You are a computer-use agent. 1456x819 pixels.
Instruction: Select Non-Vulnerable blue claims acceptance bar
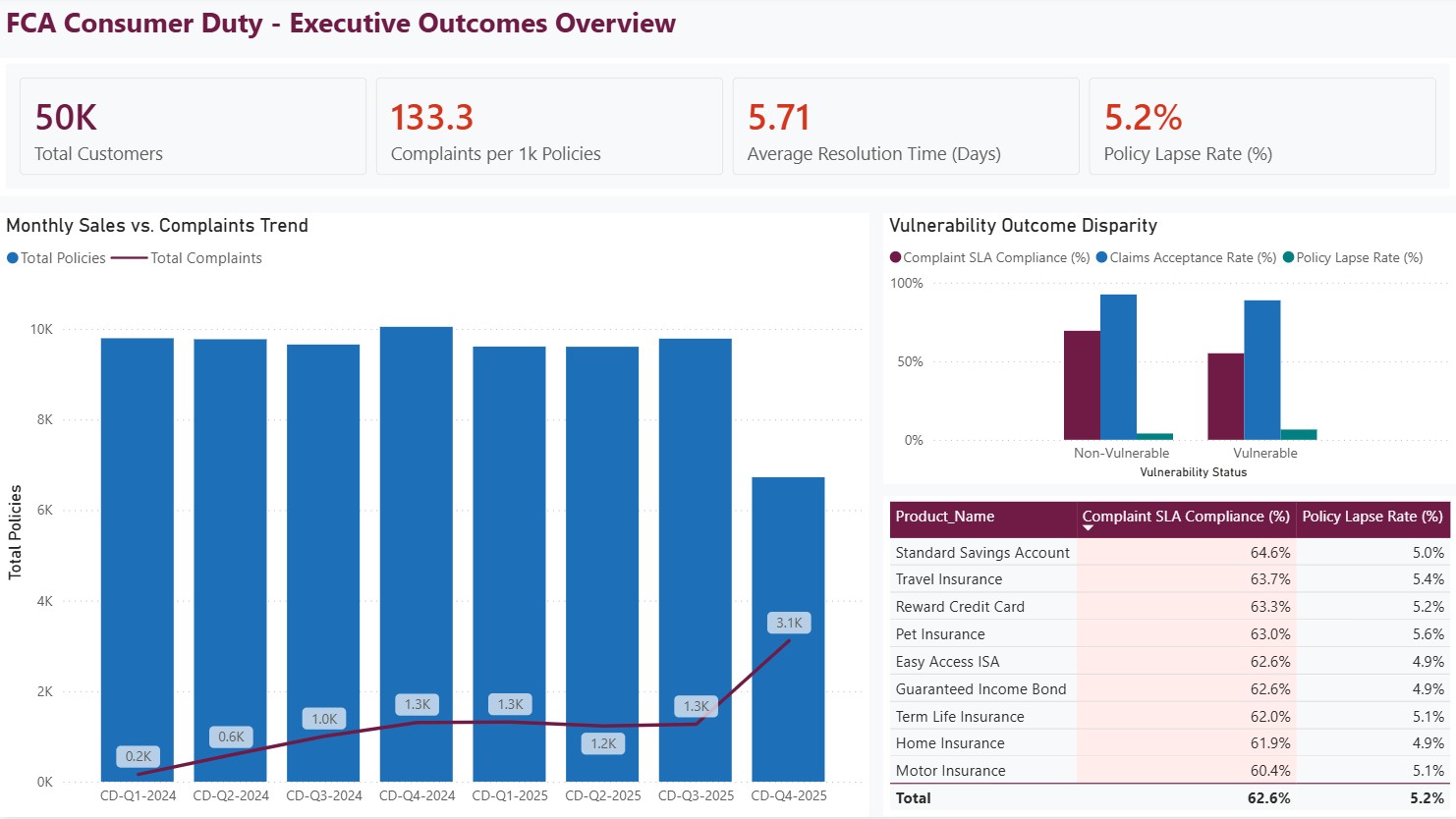pyautogui.click(x=1118, y=367)
